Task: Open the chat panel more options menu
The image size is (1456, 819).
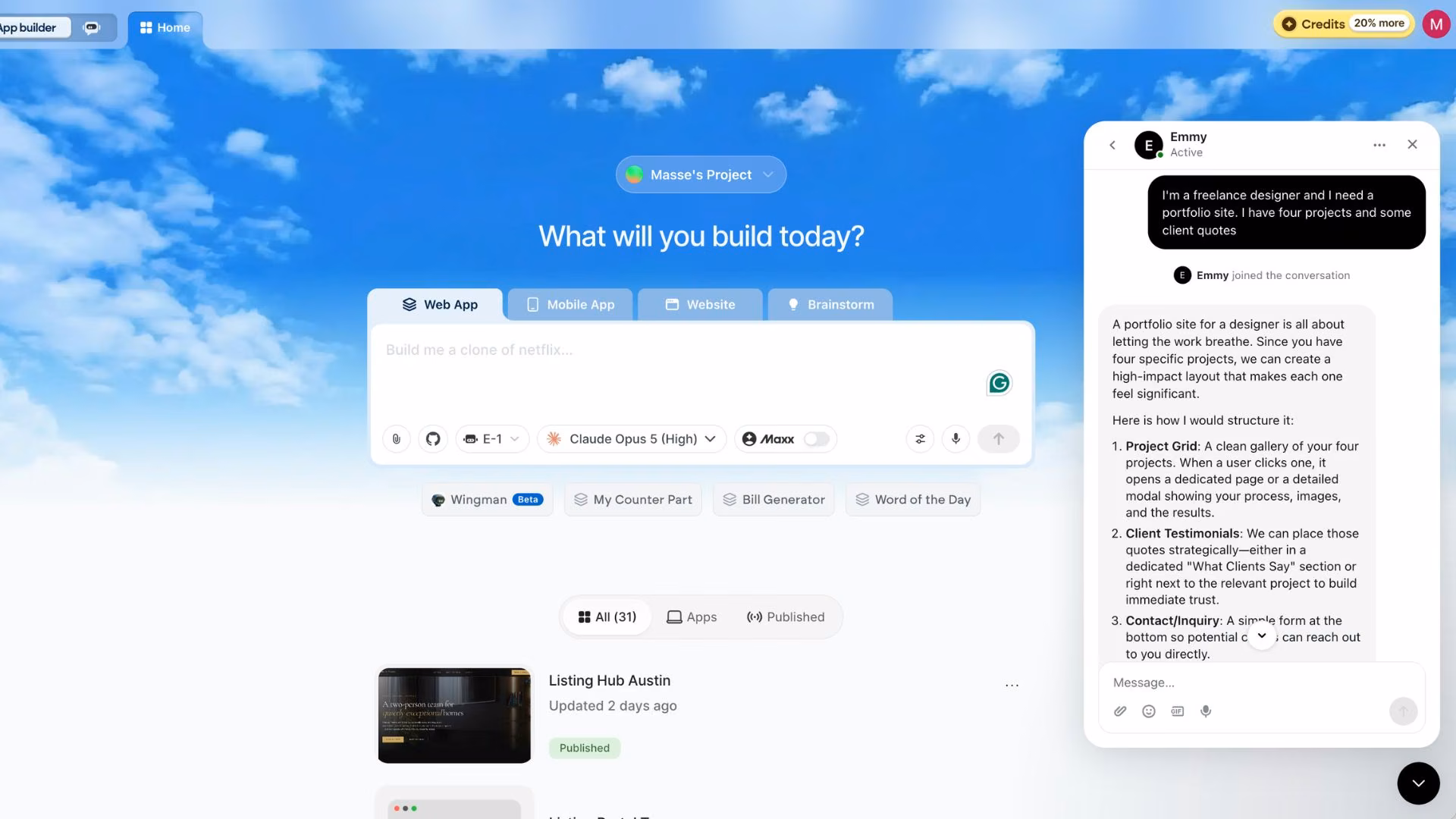Action: click(1379, 145)
